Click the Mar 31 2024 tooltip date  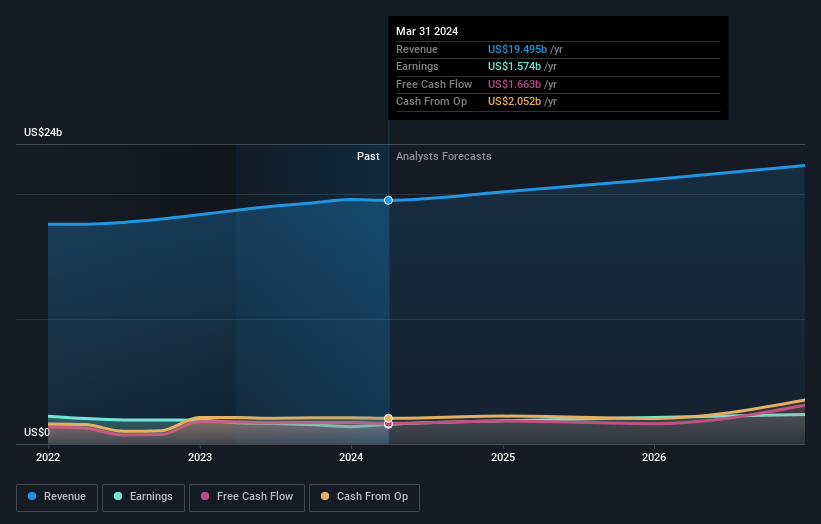427,31
